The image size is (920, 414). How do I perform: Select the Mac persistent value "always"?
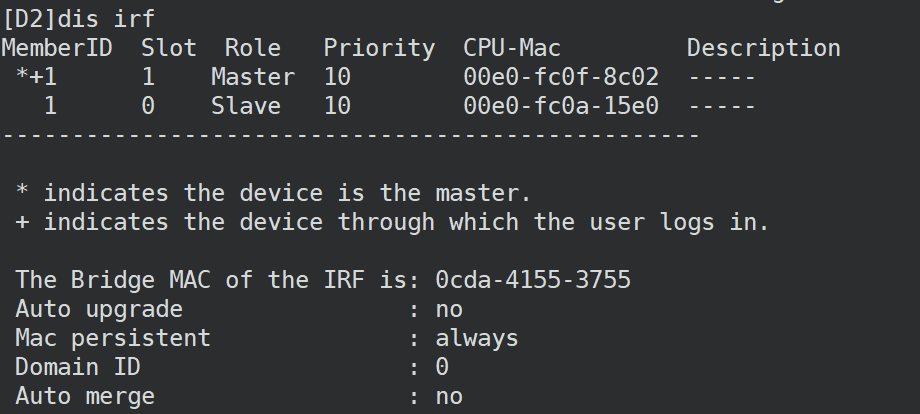click(x=477, y=338)
